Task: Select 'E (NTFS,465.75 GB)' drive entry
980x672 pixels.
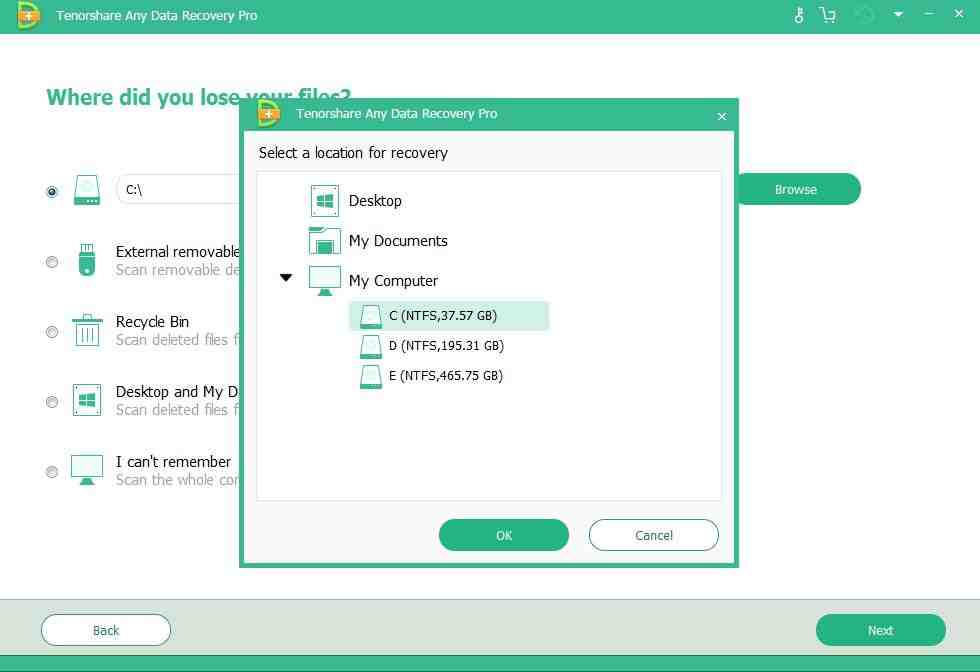Action: coord(446,376)
